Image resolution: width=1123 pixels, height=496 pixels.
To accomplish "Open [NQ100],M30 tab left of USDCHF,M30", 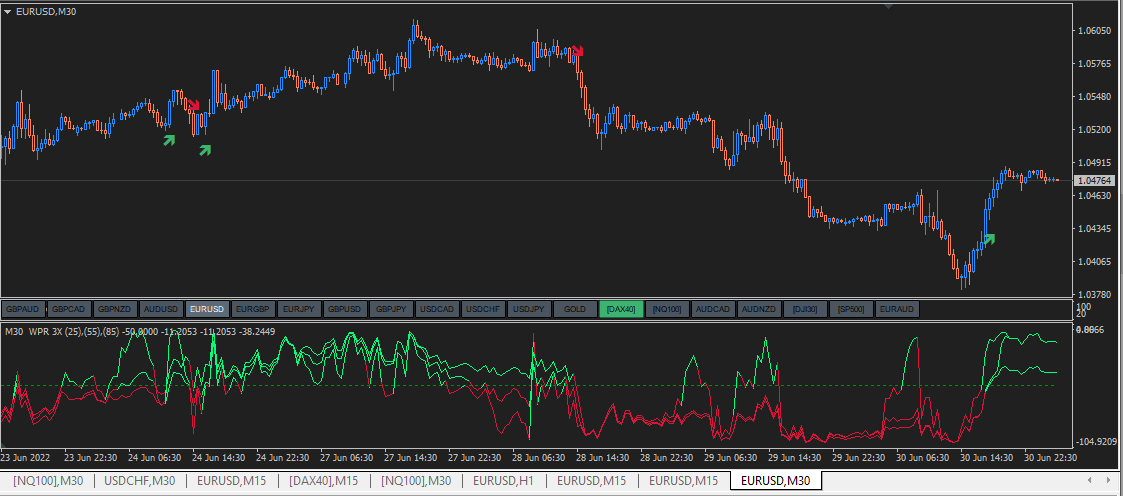I will coord(48,481).
